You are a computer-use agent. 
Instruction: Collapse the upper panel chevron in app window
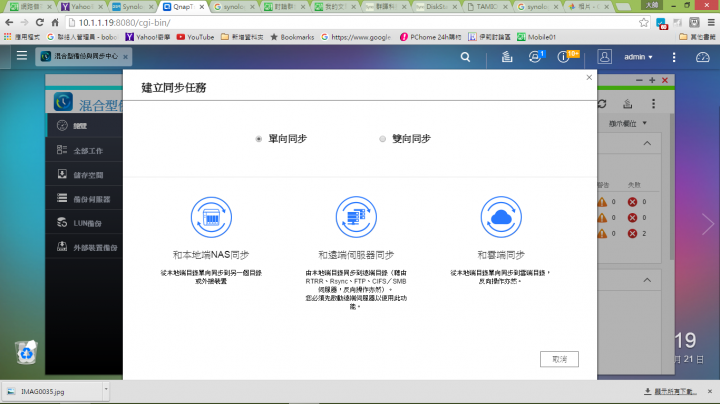[647, 144]
